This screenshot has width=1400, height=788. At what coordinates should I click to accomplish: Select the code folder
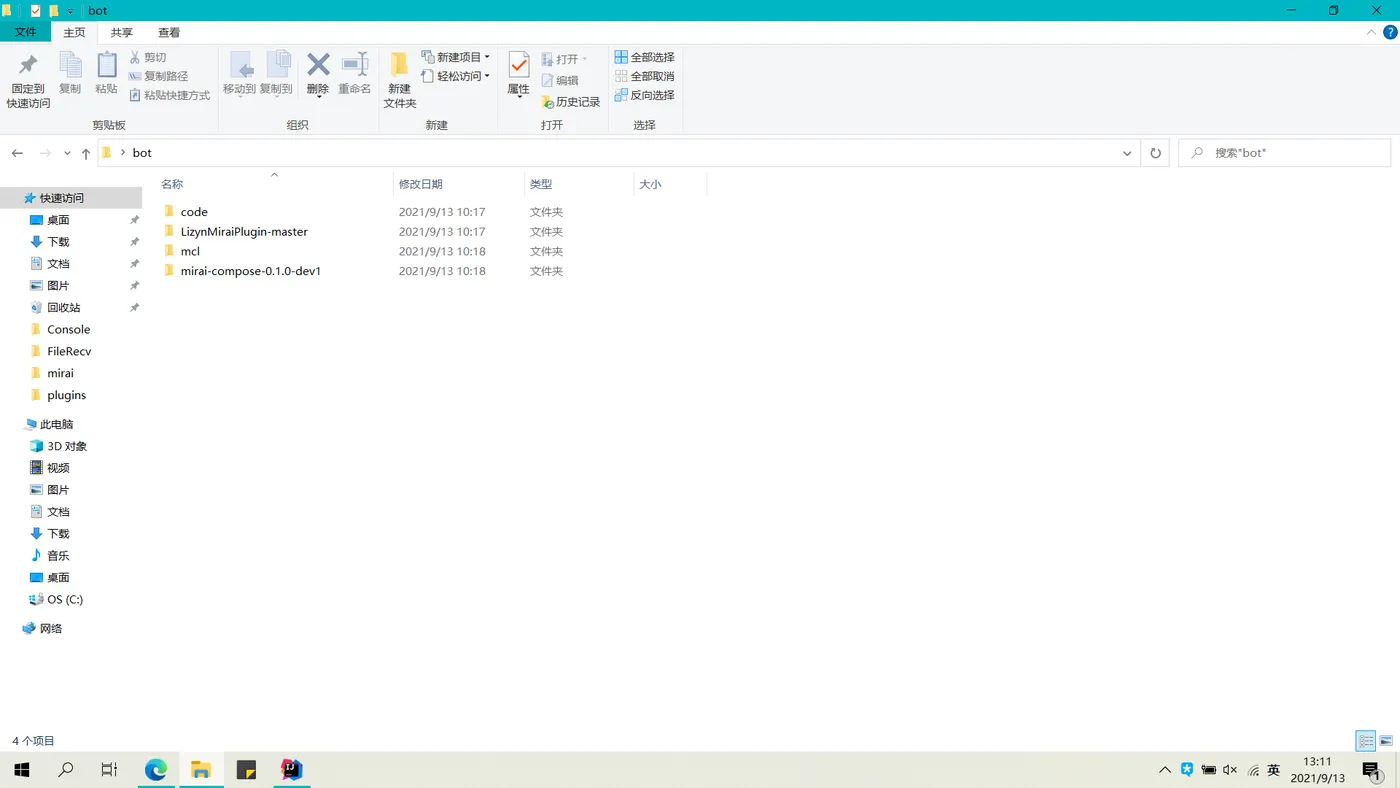click(x=194, y=212)
